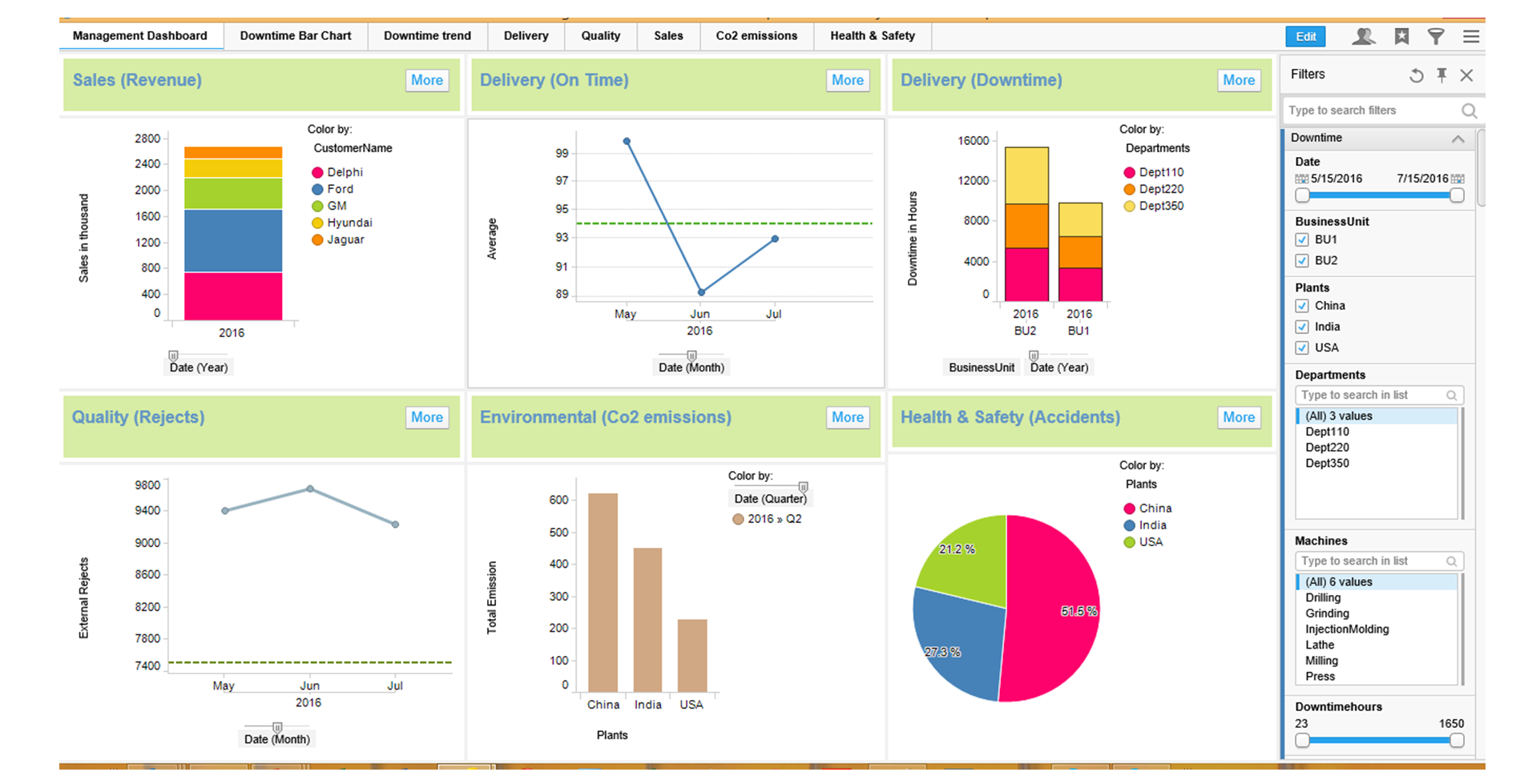
Task: Click More on the Sales (Revenue) panel
Action: pyautogui.click(x=426, y=80)
